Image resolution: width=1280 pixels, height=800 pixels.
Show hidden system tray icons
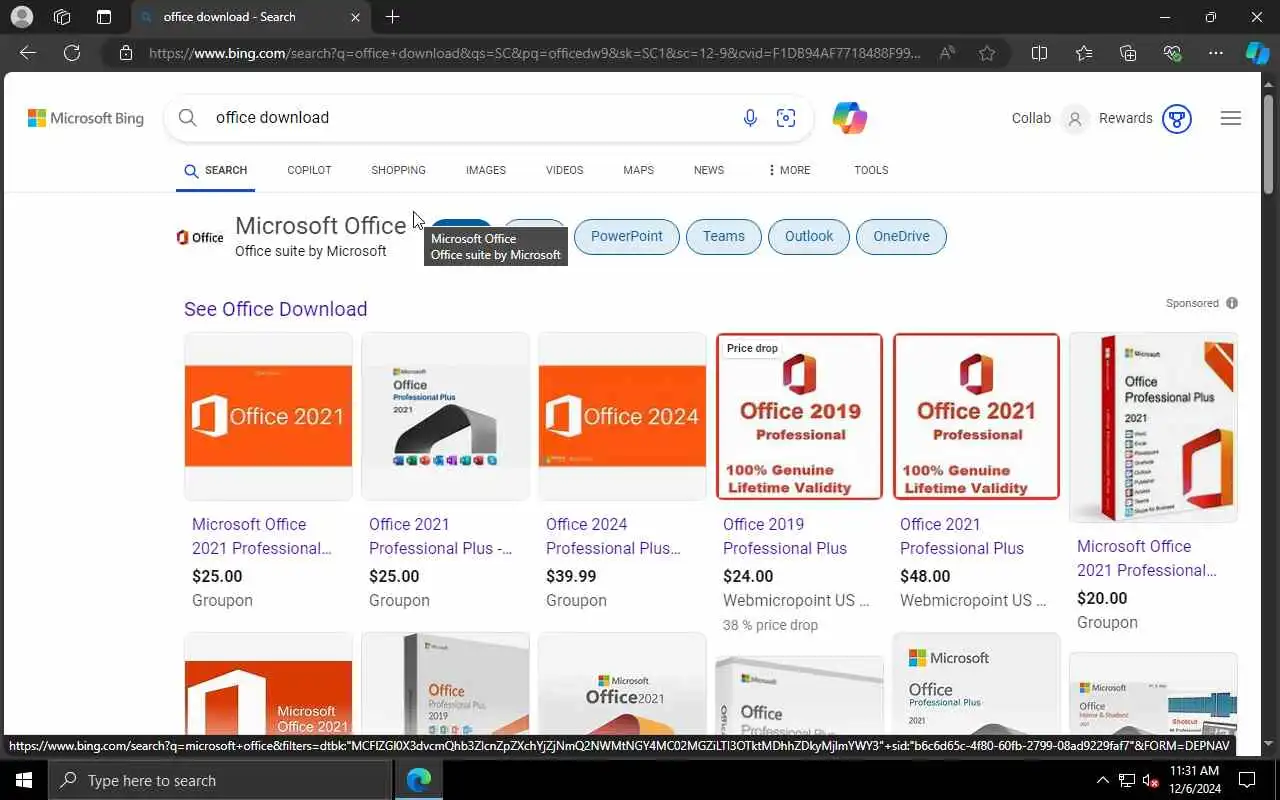[1102, 780]
